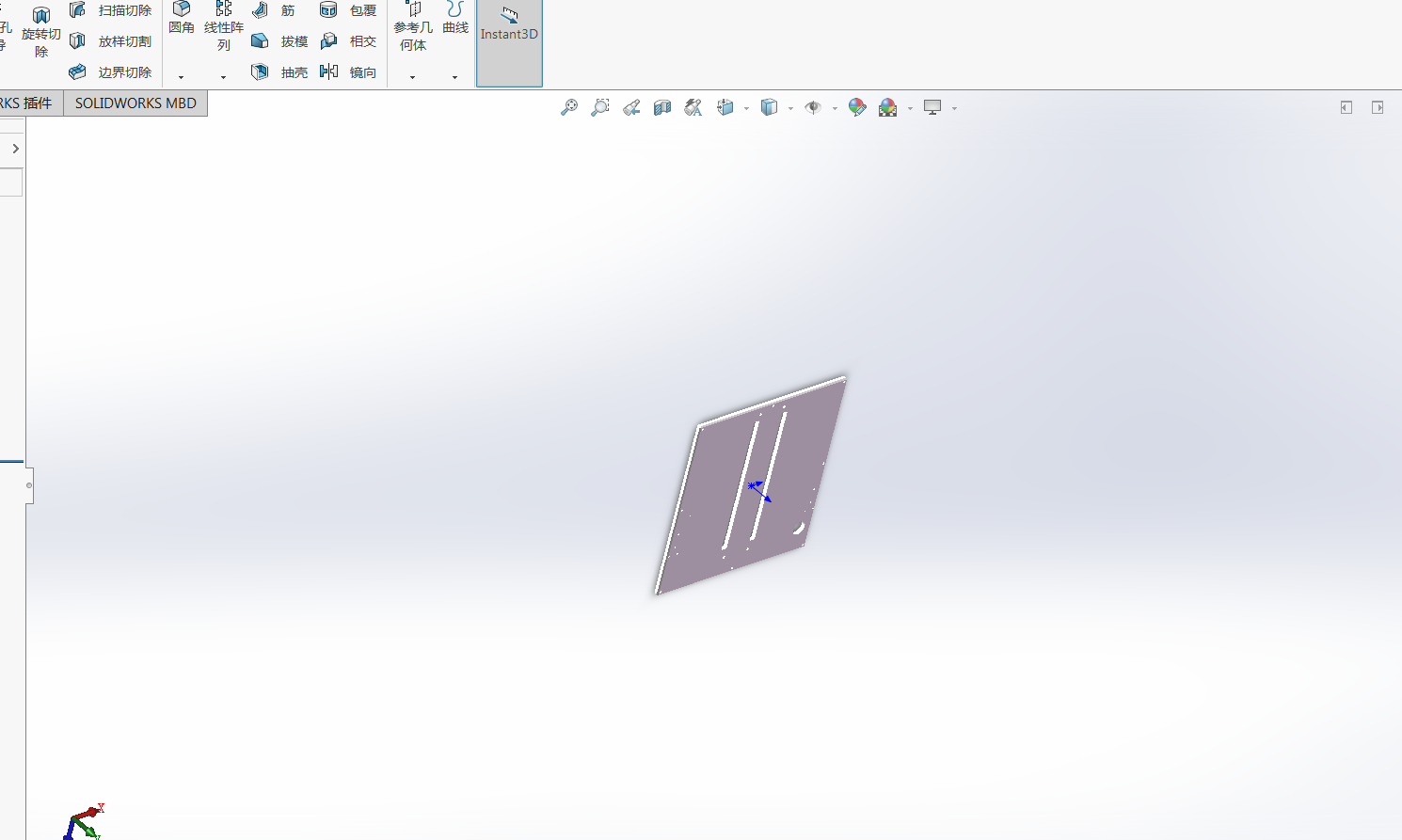Open the 抽壳 shell tool
The image size is (1402, 840).
(x=280, y=72)
